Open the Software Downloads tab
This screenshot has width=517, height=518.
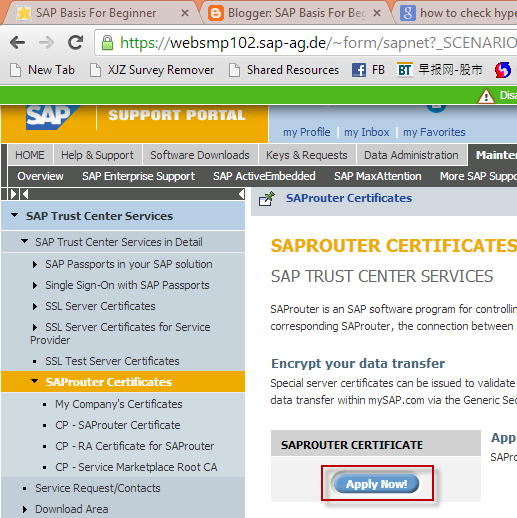point(200,155)
